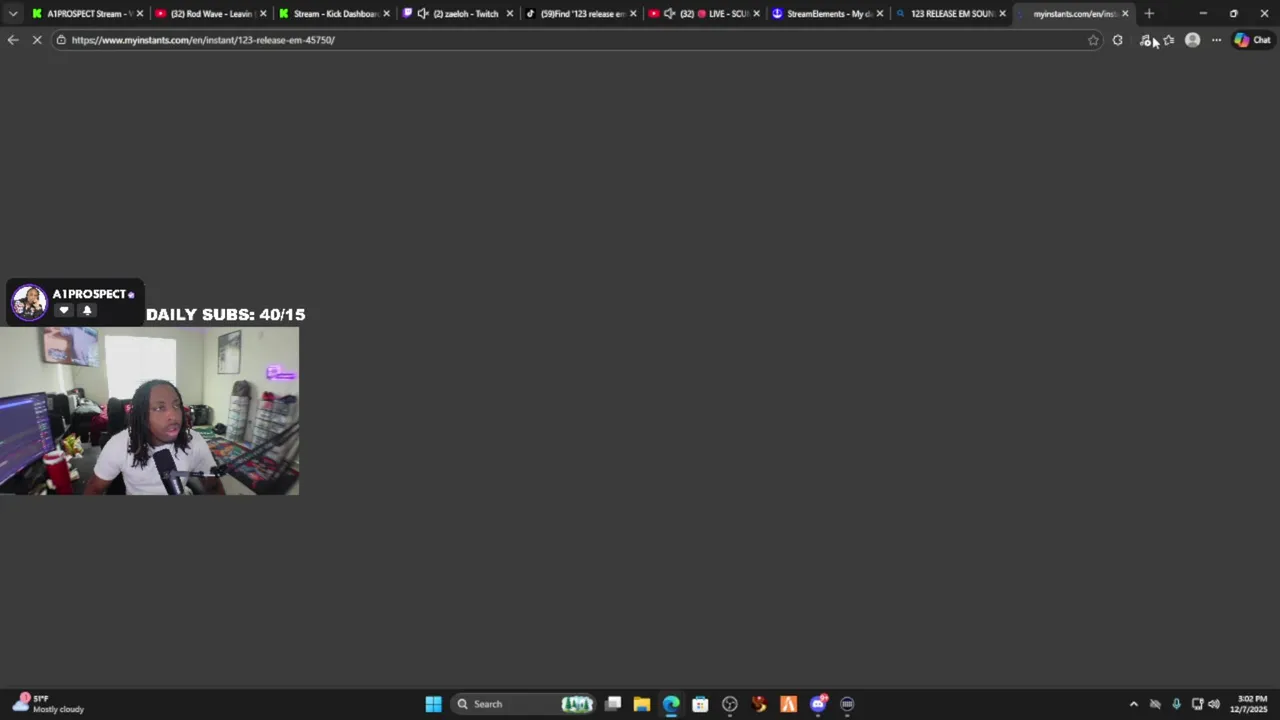Open a new browser tab
Screen dimensions: 1280x720
tap(1149, 14)
